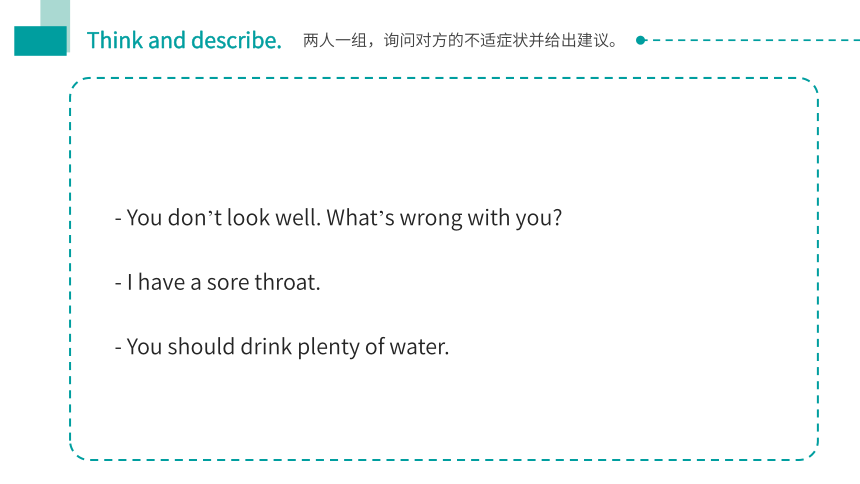860x484 pixels.
Task: Click the sentence 'You don't look well.'
Action: 224,217
